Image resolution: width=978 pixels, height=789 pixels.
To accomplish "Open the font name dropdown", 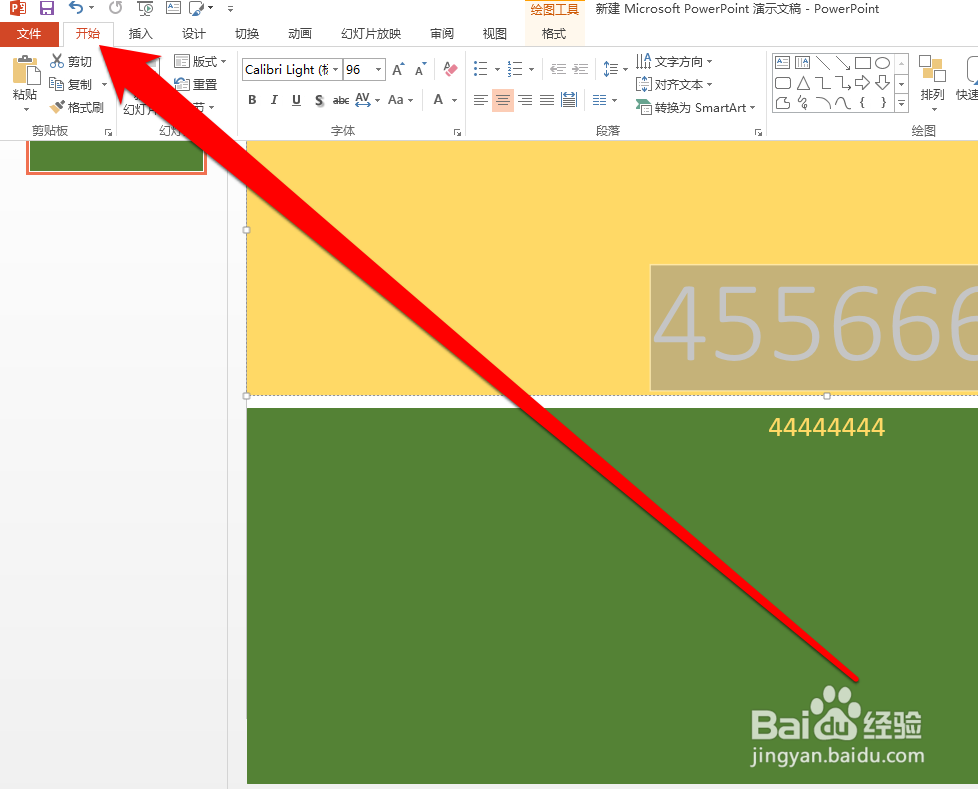I will point(336,69).
